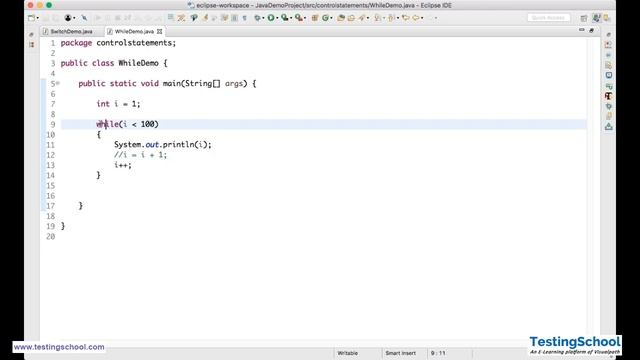Viewport: 640px width, 360px height.
Task: Collapse the main method fold at line 5
Action: coord(58,83)
